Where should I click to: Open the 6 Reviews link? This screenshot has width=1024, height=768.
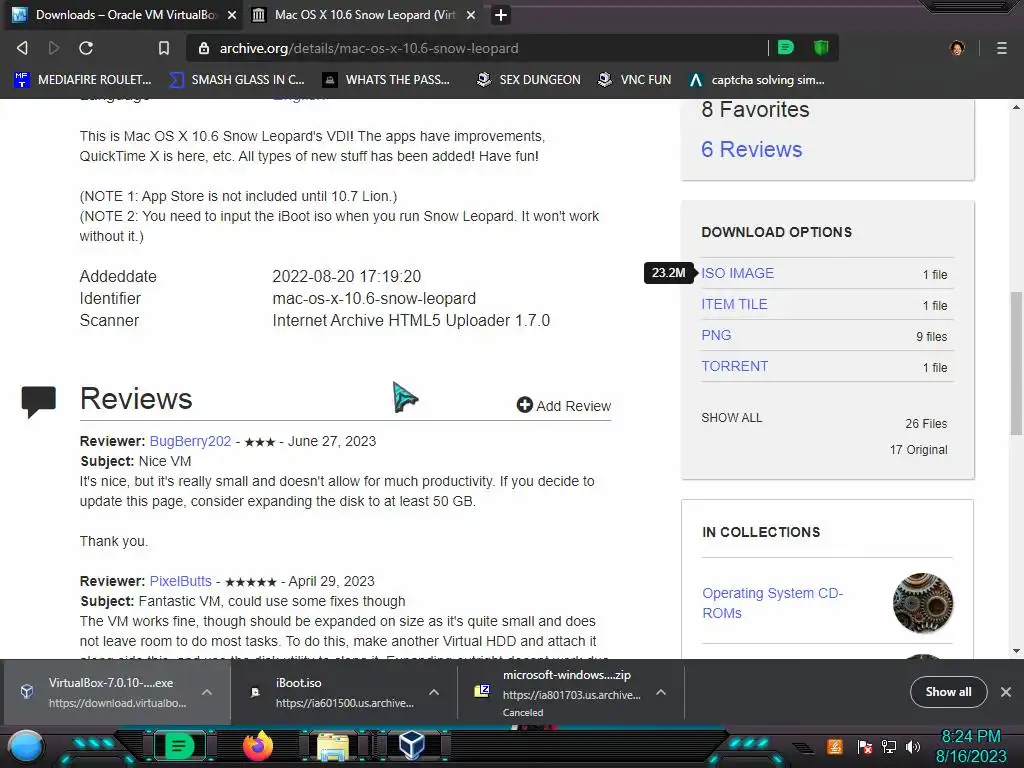click(x=752, y=150)
